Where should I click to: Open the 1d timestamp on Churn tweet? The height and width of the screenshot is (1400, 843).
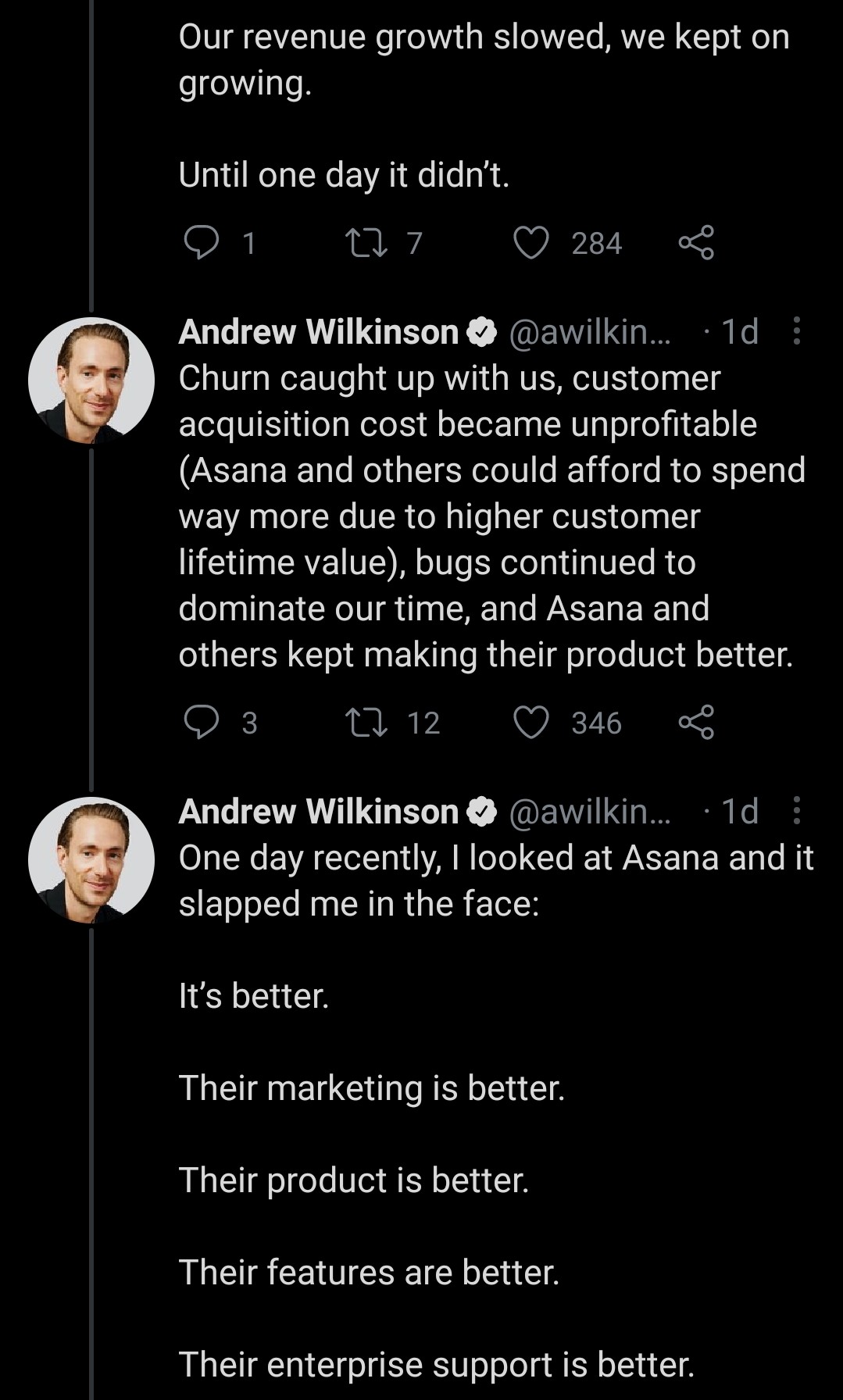[738, 332]
